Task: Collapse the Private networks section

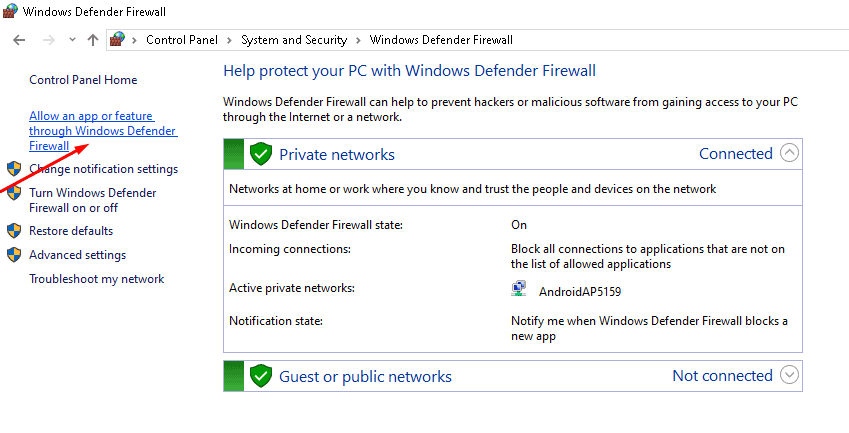Action: pyautogui.click(x=790, y=153)
